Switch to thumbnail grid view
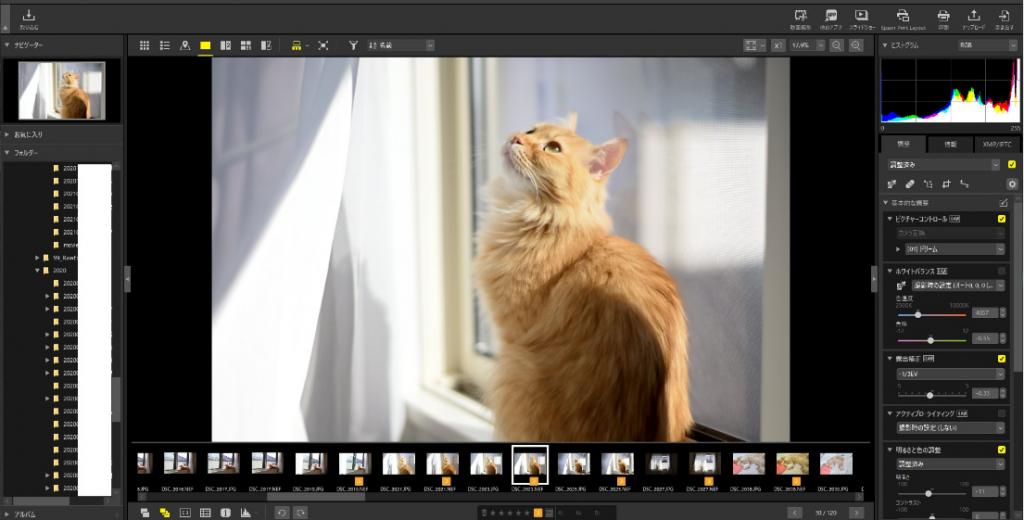The height and width of the screenshot is (520, 1024). point(144,45)
